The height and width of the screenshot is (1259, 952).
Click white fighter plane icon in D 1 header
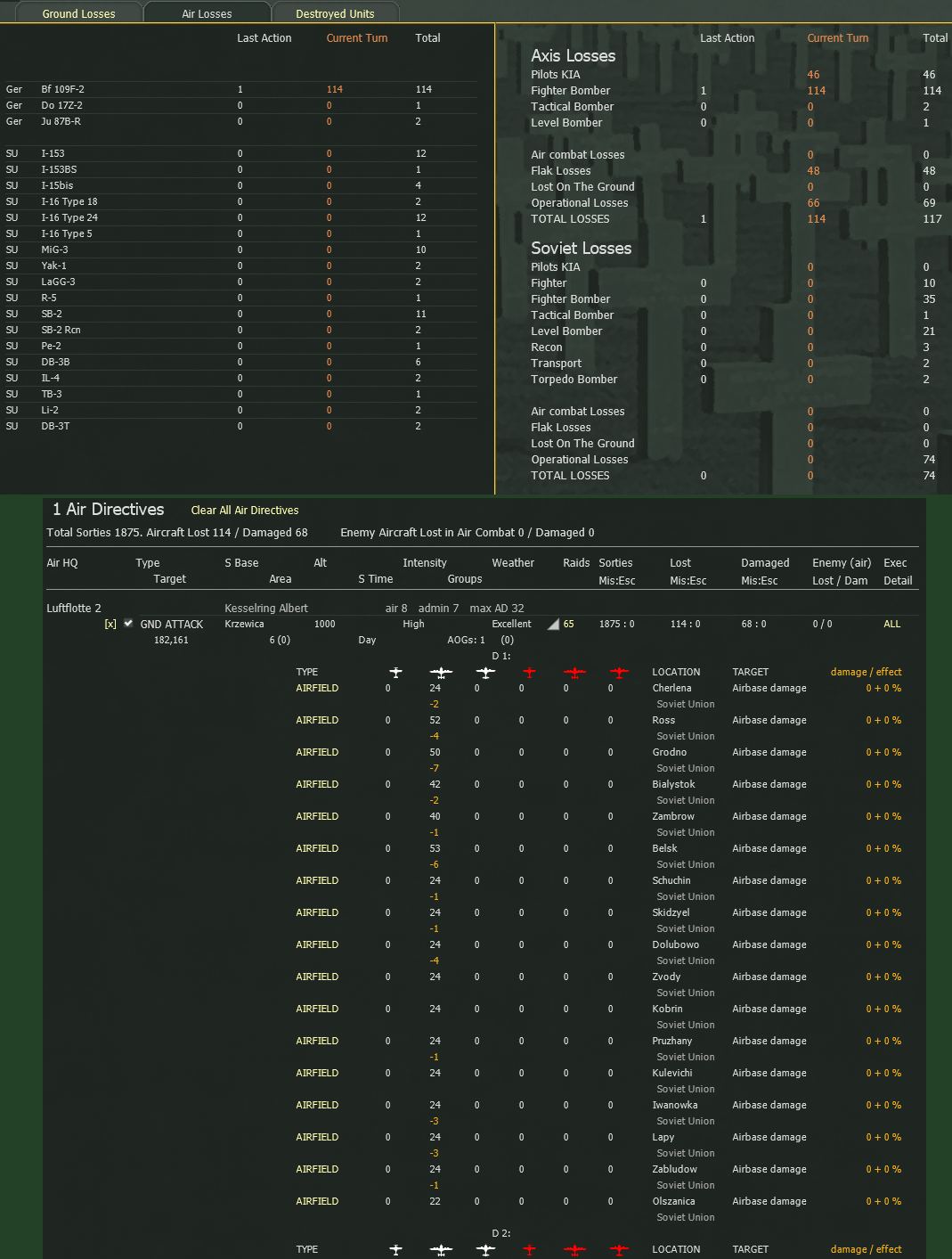[396, 672]
